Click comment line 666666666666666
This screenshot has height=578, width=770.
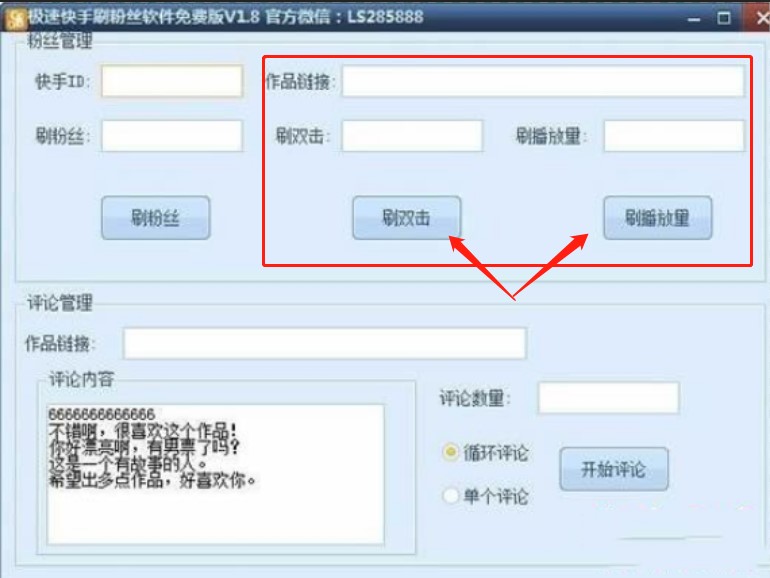[x=102, y=414]
